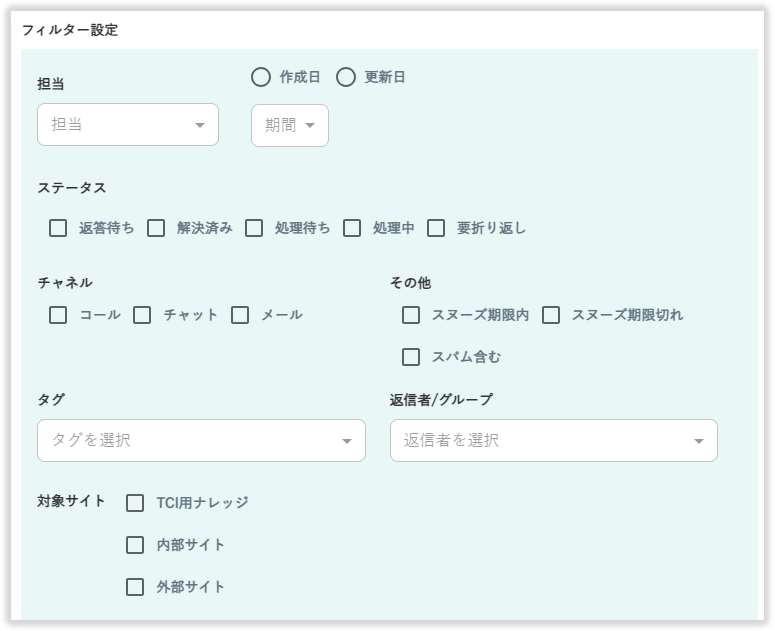Toggle the 処理中 checkbox
The image size is (775, 631).
[x=352, y=228]
